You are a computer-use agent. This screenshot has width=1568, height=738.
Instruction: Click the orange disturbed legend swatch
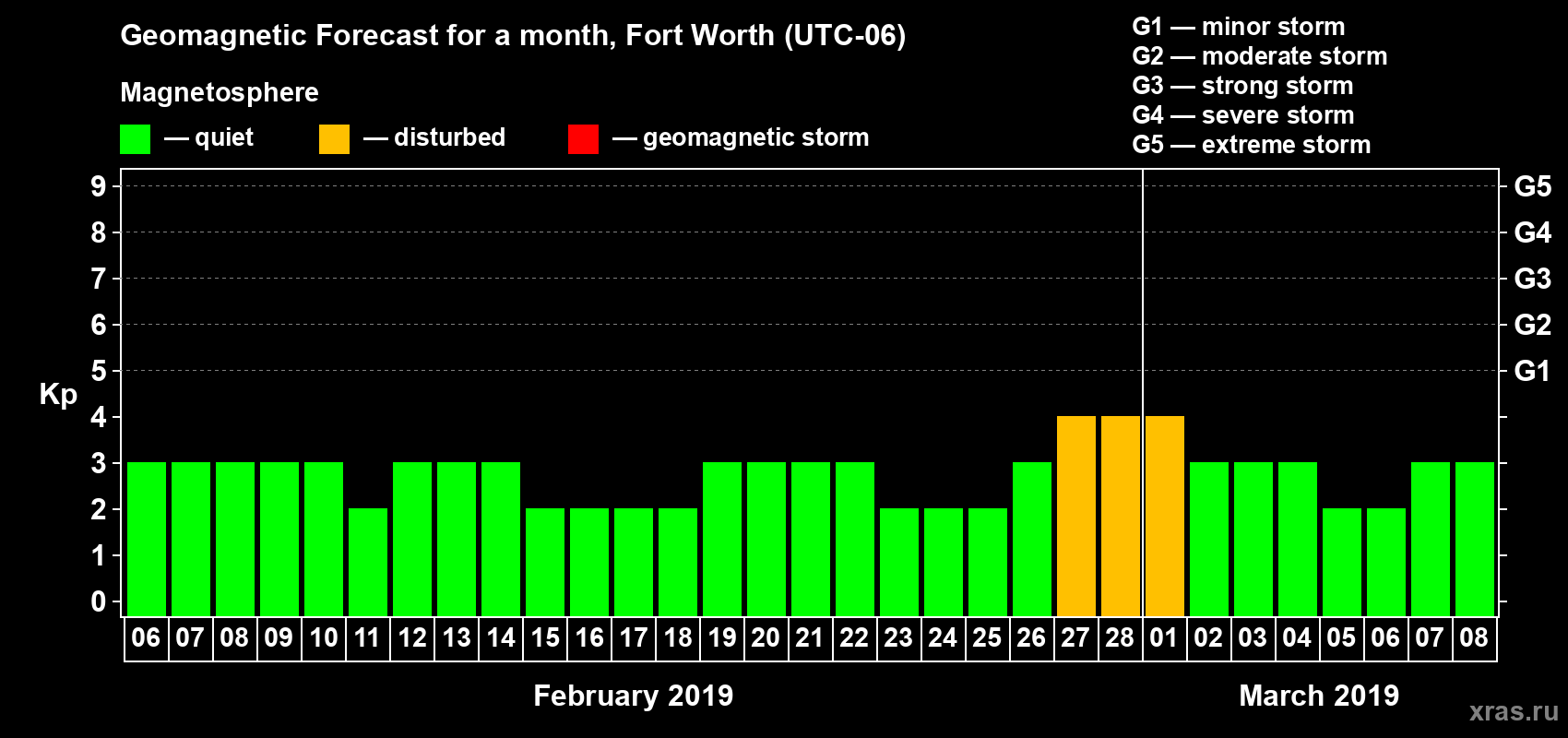pyautogui.click(x=334, y=139)
